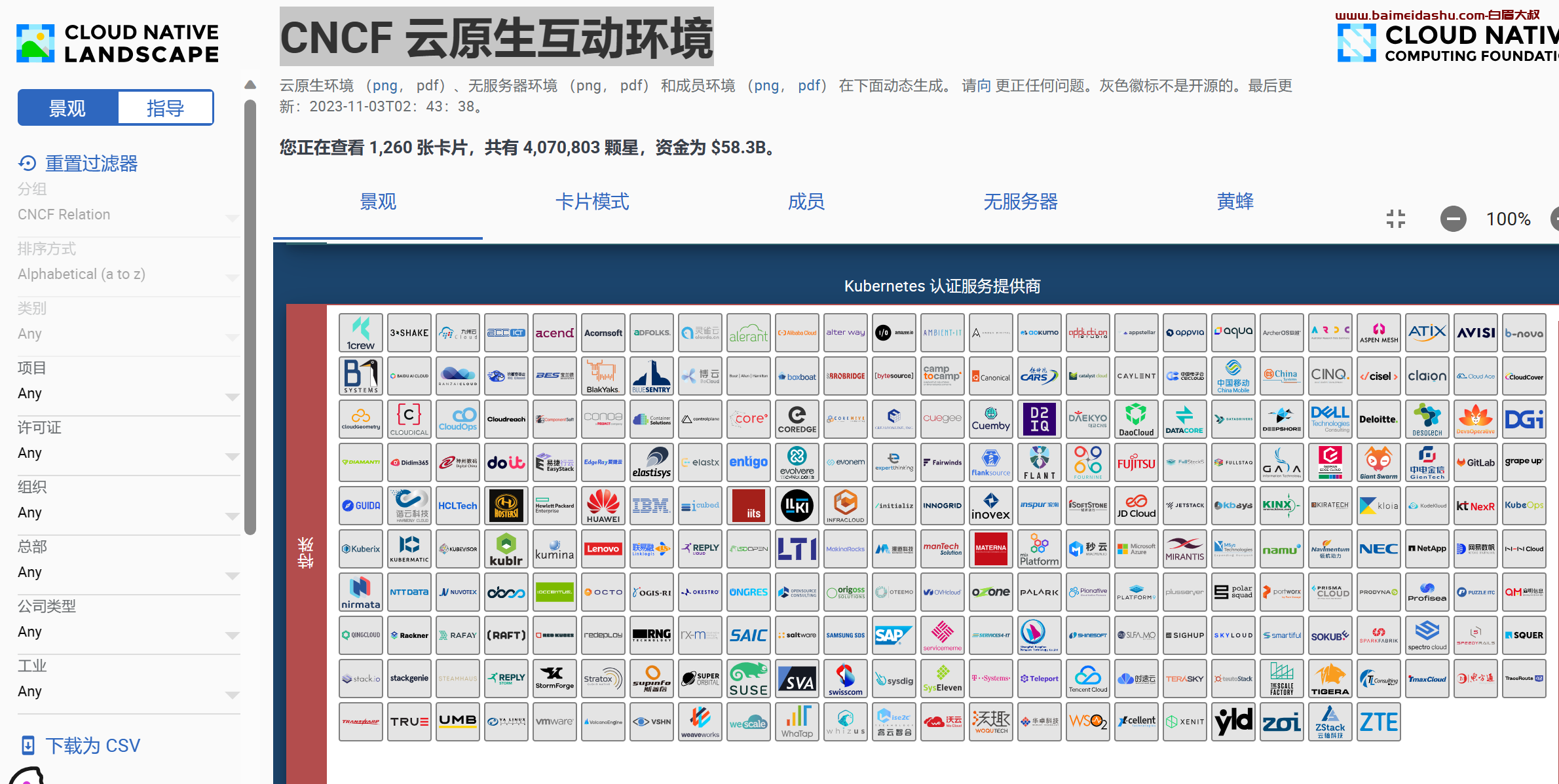
Task: Open the Microsoft Azure logo card
Action: pos(1136,549)
